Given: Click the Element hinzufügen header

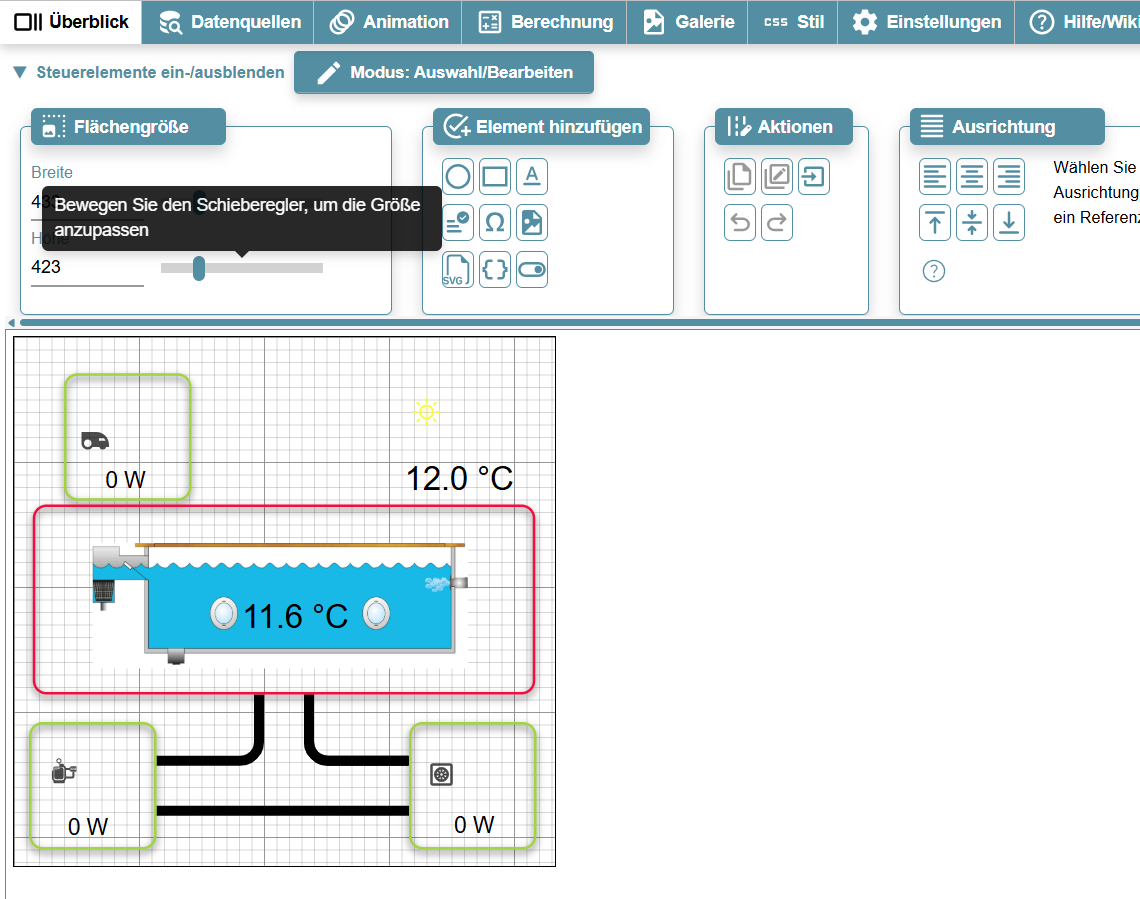Looking at the screenshot, I should click(x=542, y=126).
